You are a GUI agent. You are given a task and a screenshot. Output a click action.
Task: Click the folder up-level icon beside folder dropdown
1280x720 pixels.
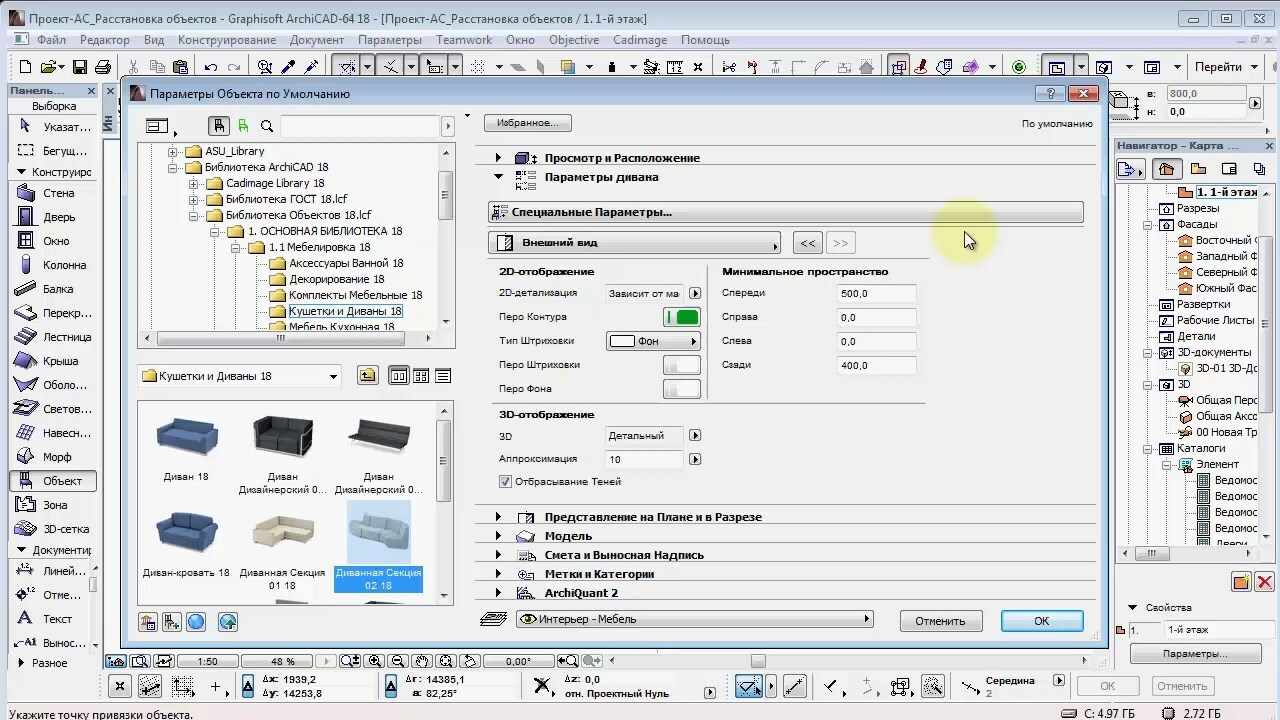368,376
